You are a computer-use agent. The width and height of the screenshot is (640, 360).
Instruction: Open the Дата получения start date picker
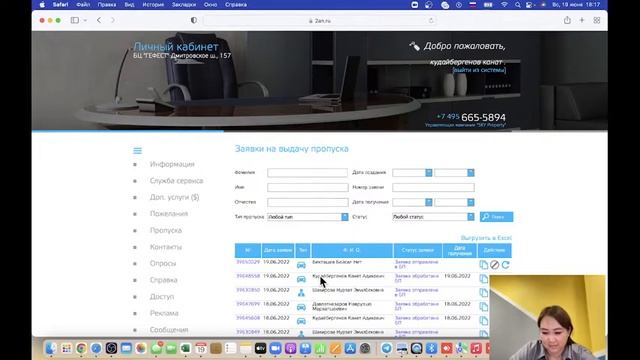(429, 202)
